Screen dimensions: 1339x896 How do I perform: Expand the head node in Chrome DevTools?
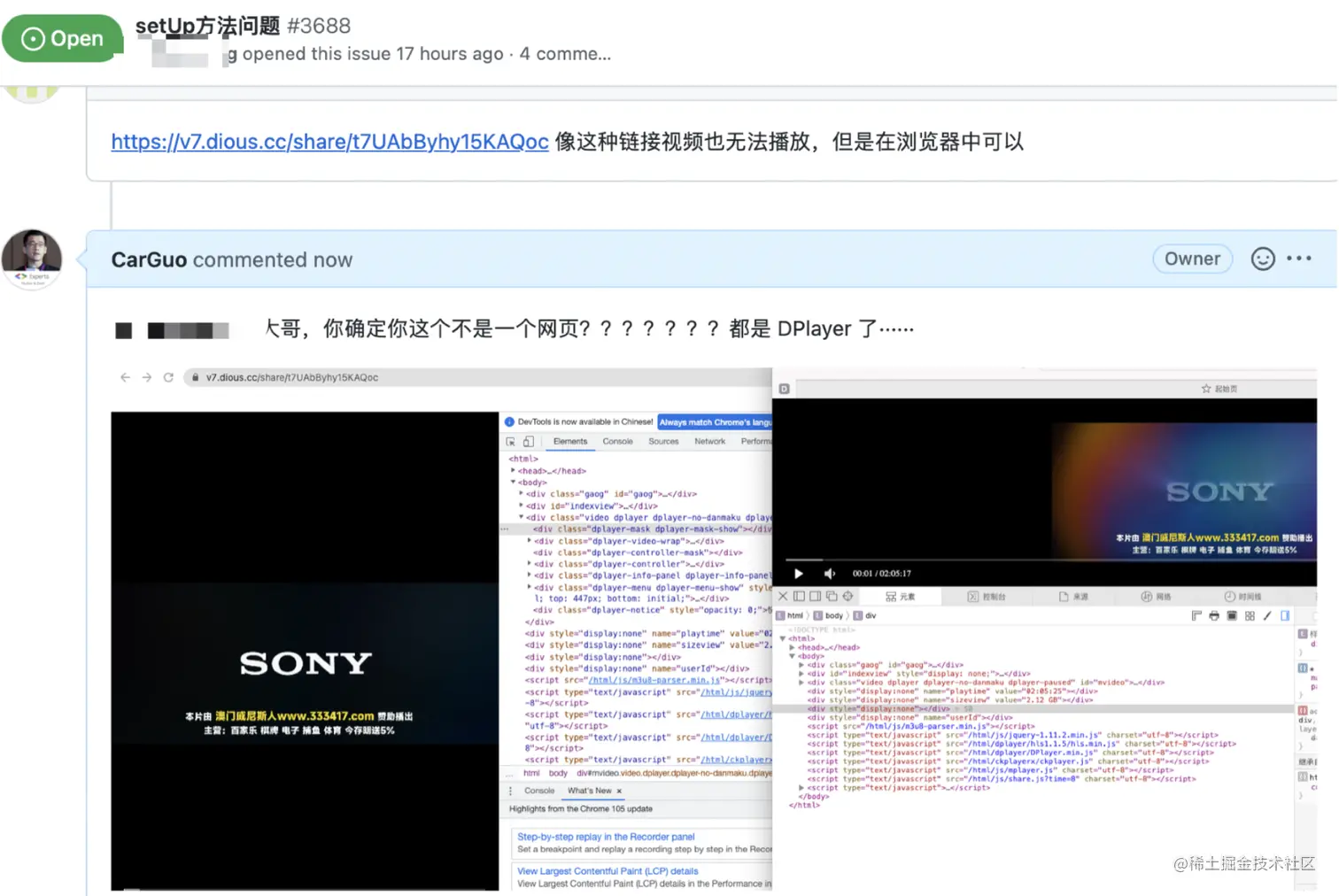514,471
